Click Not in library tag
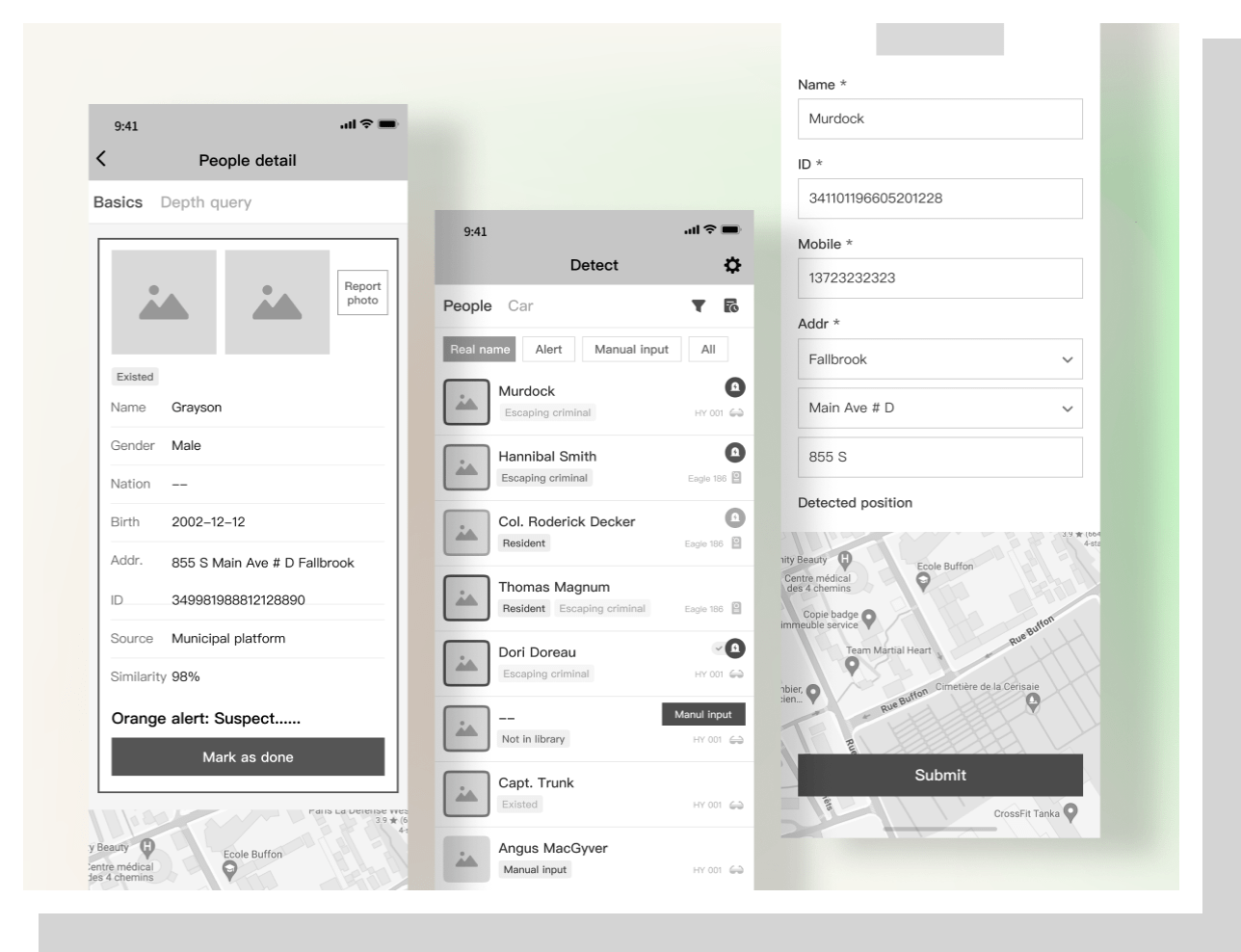This screenshot has width=1241, height=952. (x=533, y=739)
